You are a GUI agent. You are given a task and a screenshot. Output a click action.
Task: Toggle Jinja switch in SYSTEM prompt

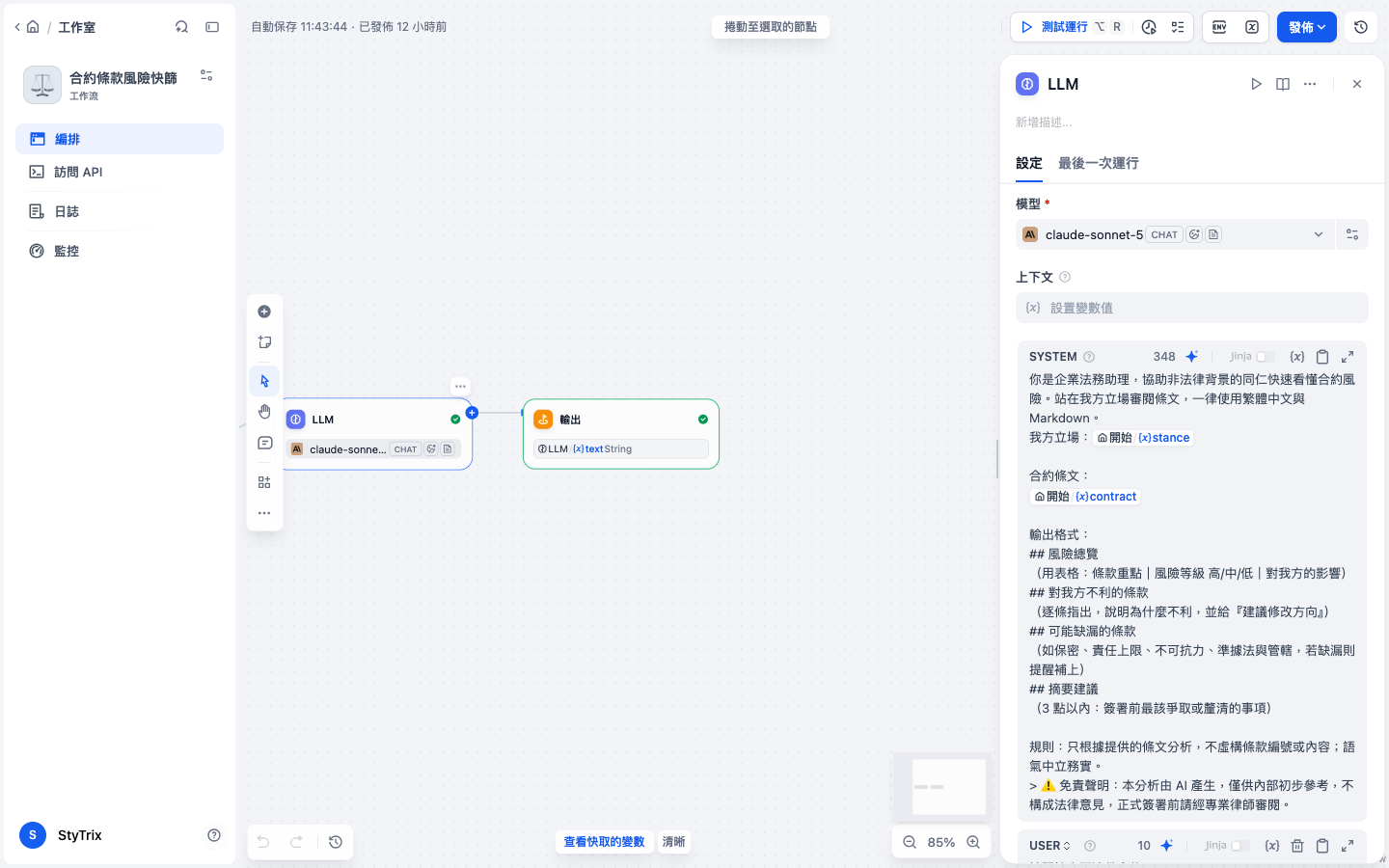(1266, 357)
